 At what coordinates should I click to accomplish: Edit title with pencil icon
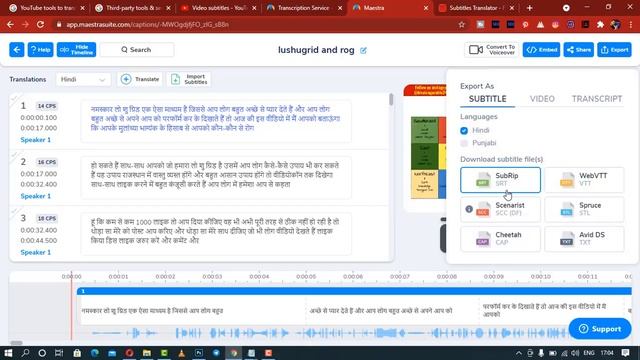coord(363,51)
